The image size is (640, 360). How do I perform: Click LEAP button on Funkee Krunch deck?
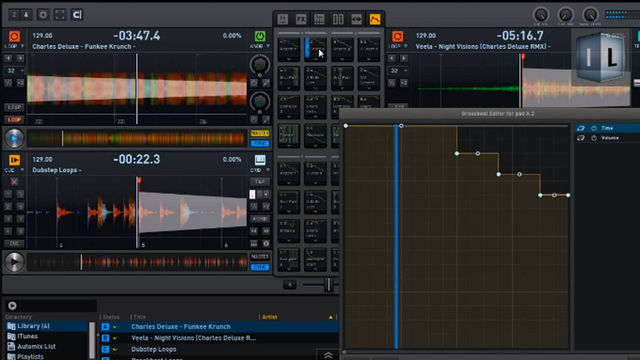tap(14, 107)
